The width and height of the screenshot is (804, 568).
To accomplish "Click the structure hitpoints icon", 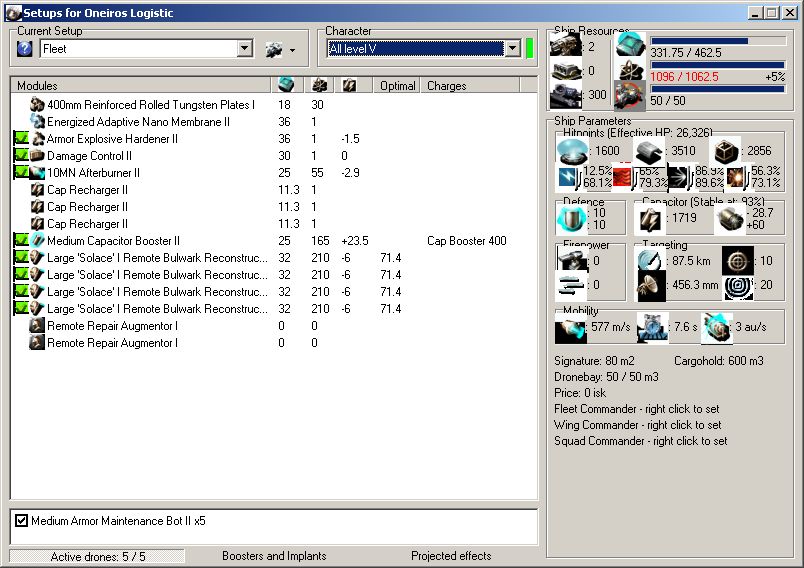I will click(x=725, y=152).
